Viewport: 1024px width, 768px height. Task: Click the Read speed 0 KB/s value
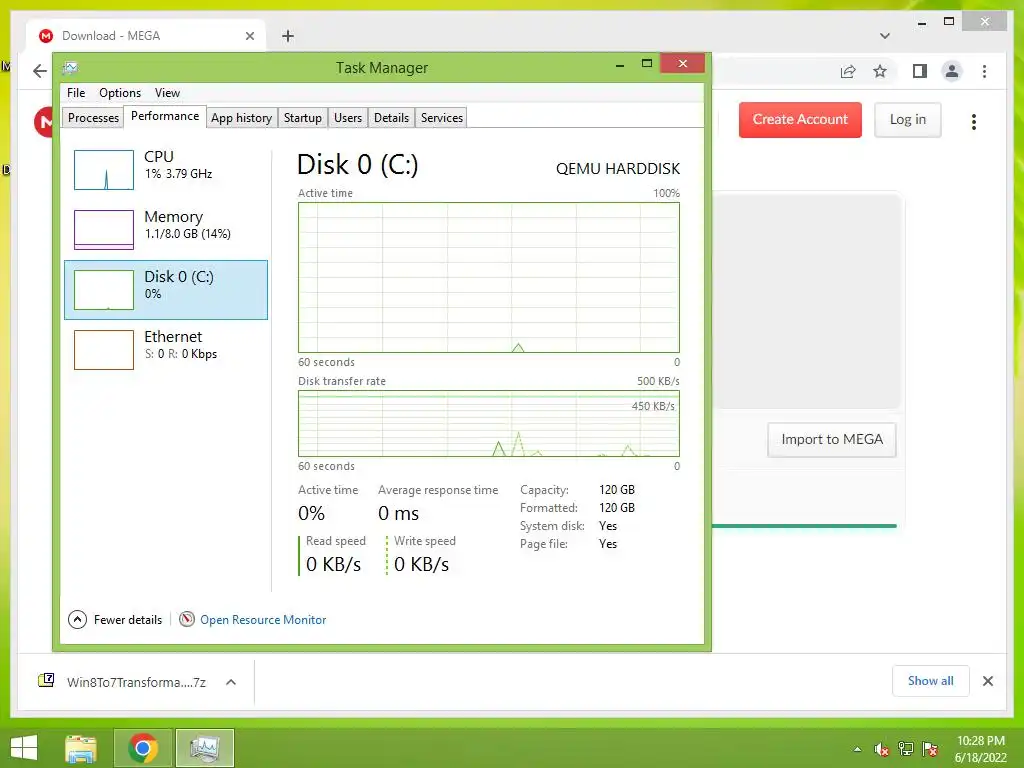coord(333,564)
